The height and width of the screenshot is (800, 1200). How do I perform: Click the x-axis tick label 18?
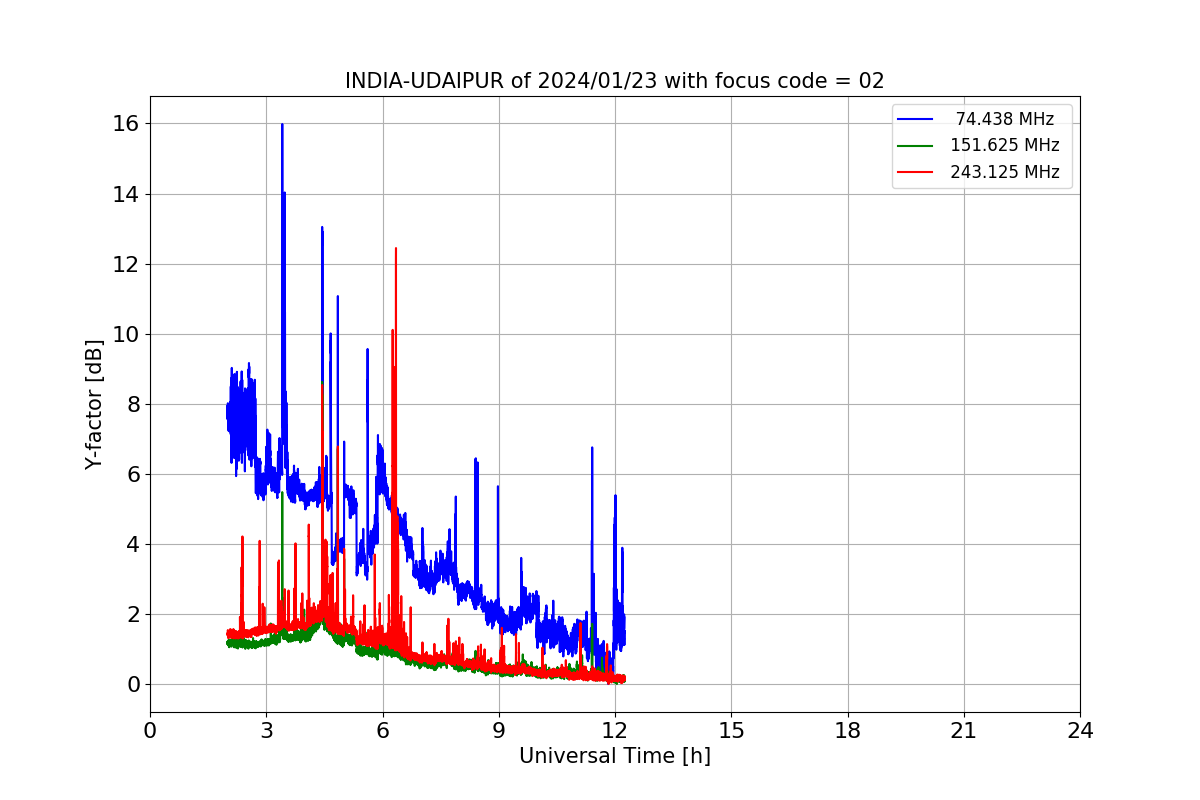pos(847,731)
